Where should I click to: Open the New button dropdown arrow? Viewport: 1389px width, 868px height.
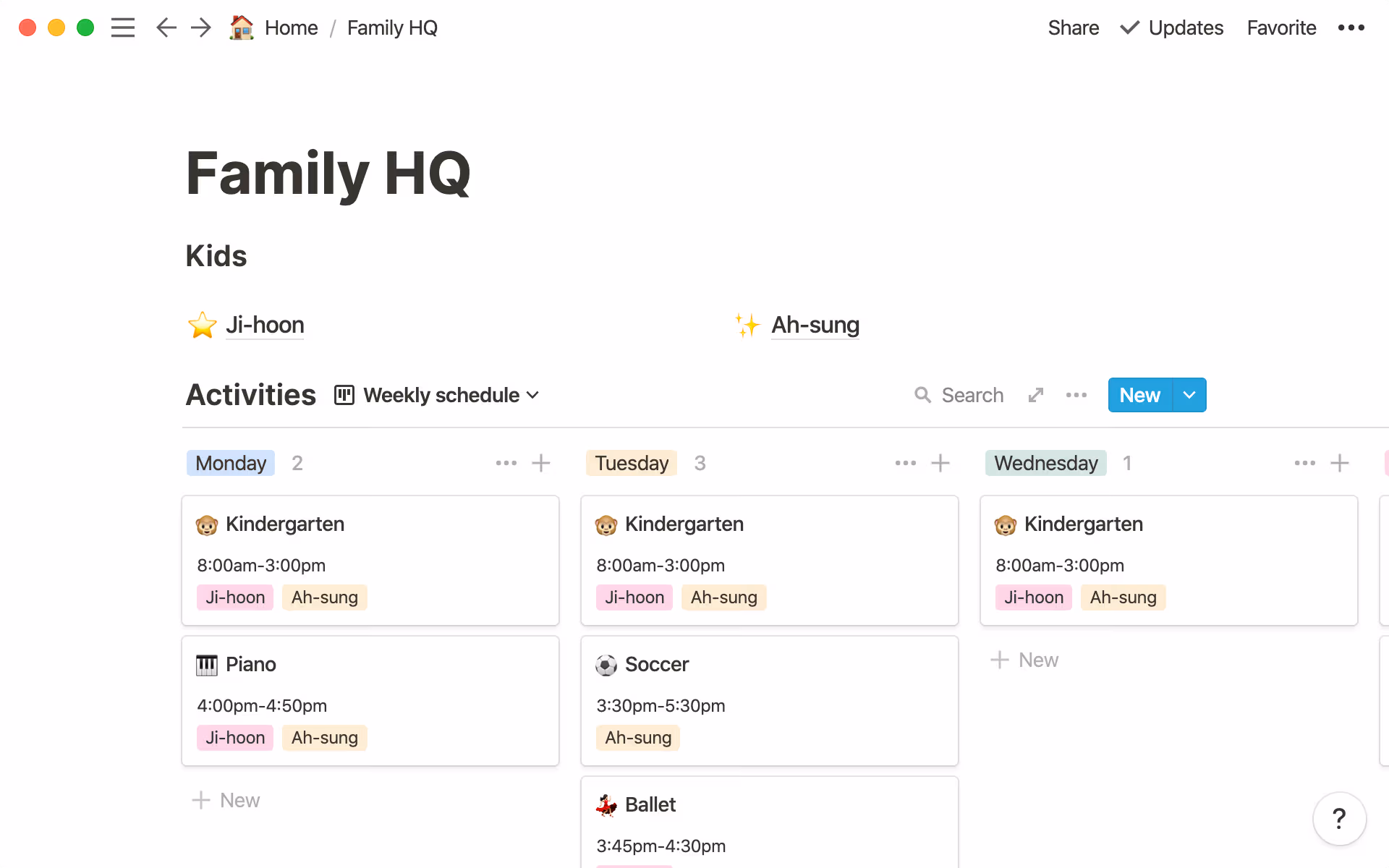pyautogui.click(x=1189, y=395)
